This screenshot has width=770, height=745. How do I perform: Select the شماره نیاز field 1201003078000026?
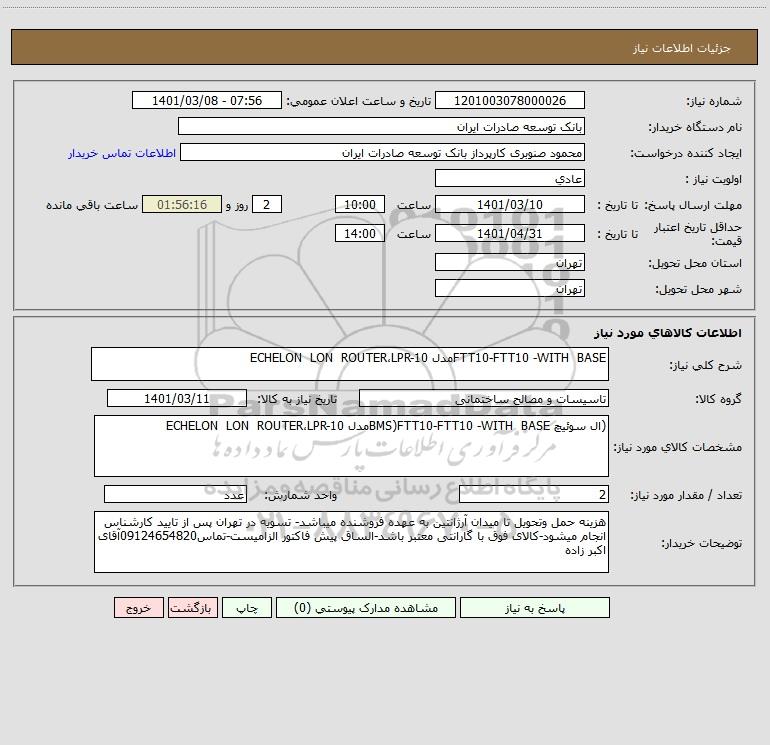click(x=510, y=101)
